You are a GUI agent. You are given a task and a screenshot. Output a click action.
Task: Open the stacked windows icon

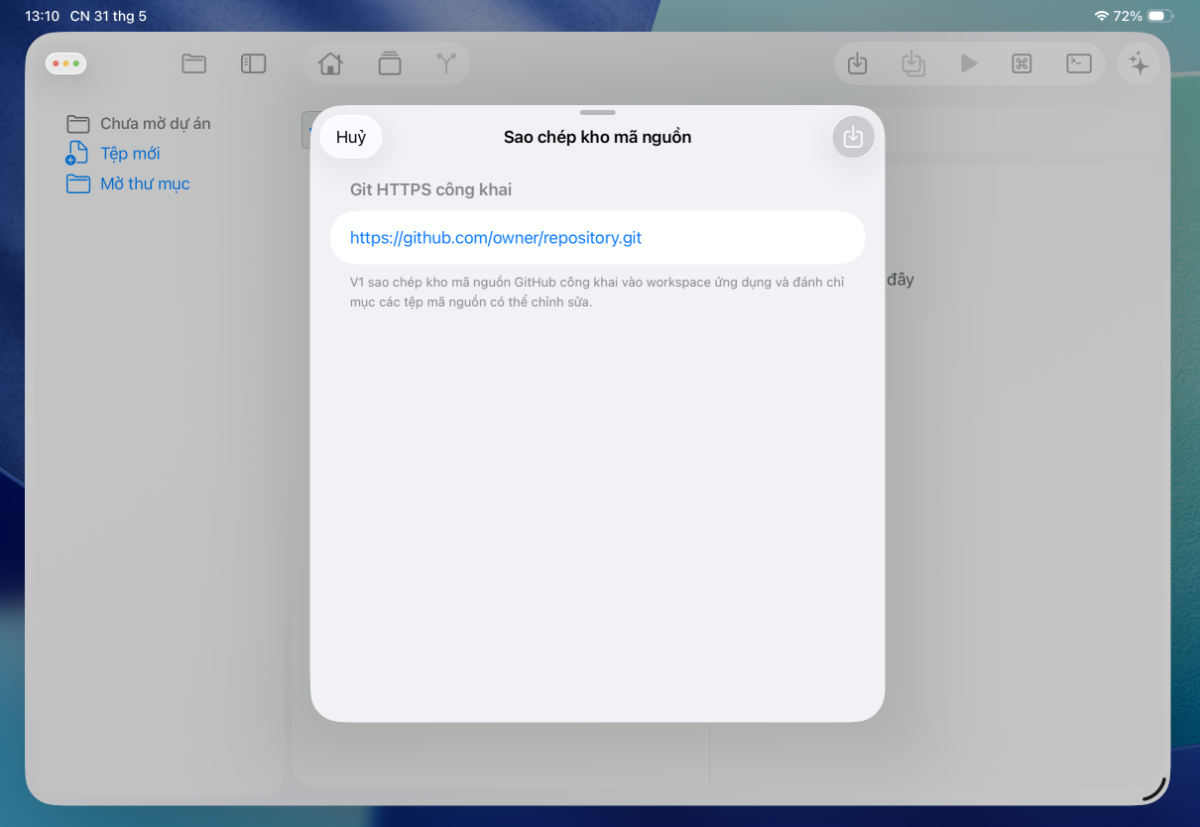click(x=389, y=64)
